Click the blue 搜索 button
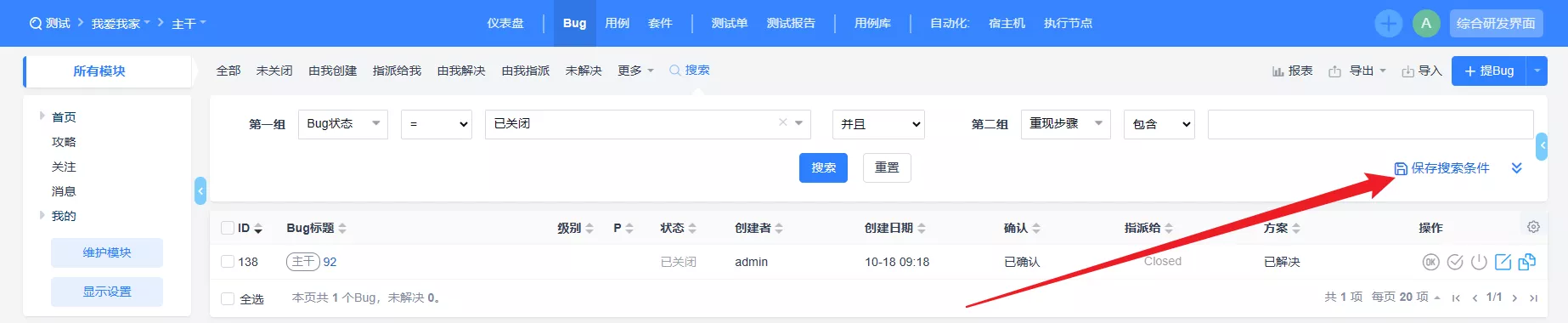1568x323 pixels. pyautogui.click(x=824, y=168)
